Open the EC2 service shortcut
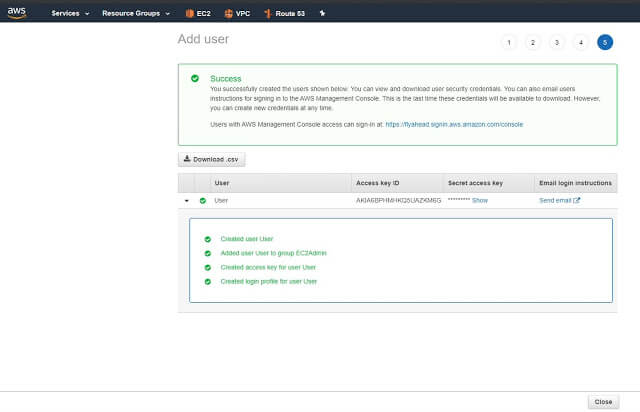The height and width of the screenshot is (412, 640). (x=196, y=14)
